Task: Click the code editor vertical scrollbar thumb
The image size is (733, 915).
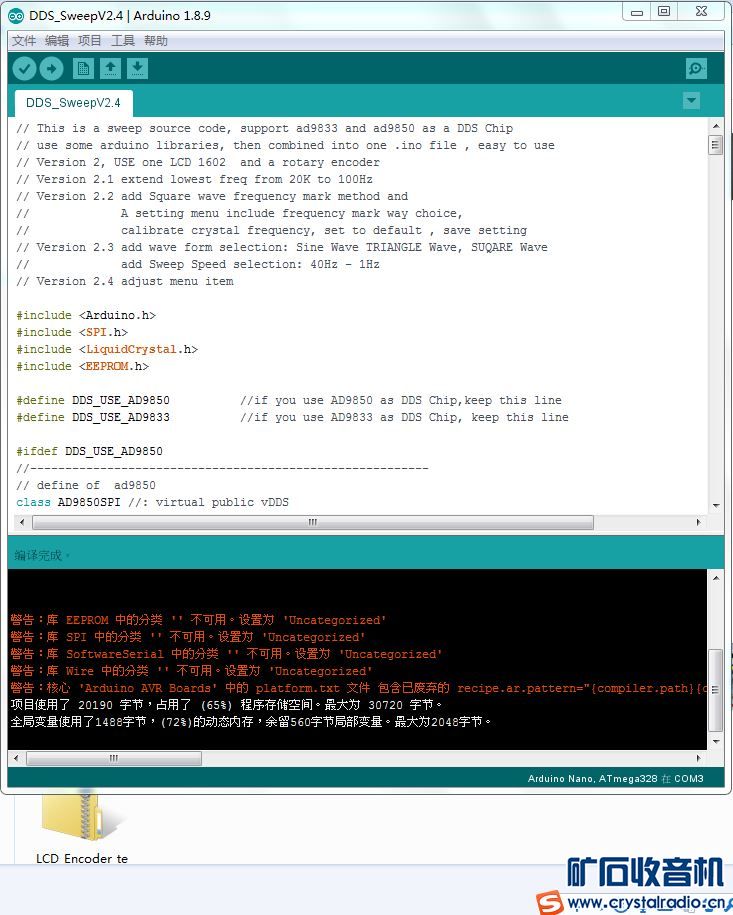Action: (715, 145)
